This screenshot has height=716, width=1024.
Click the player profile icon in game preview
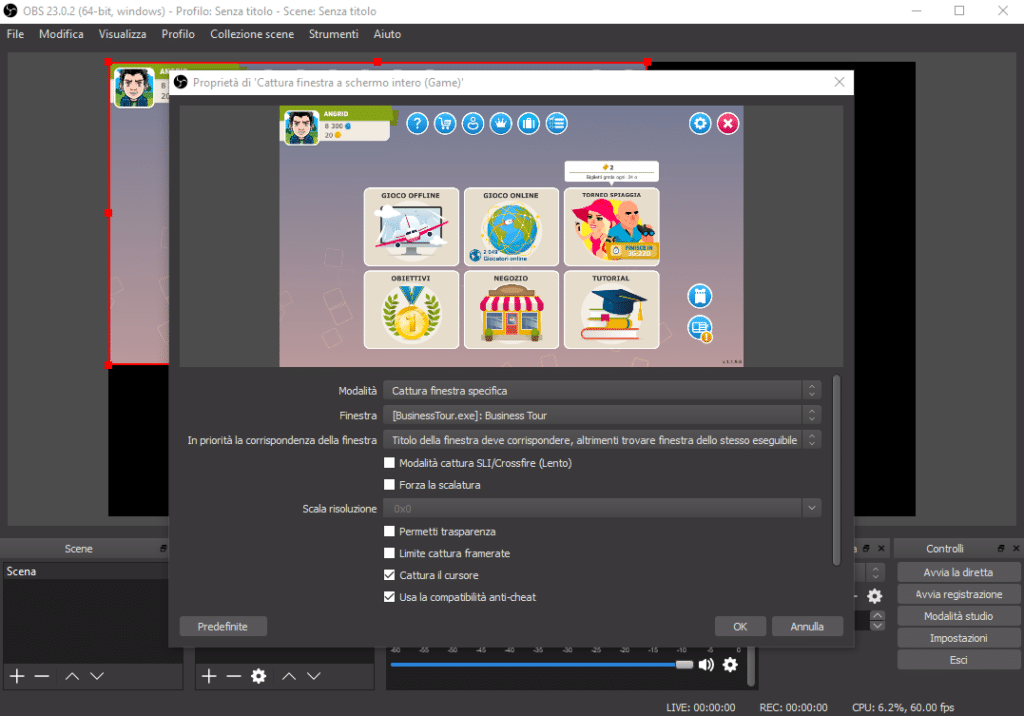[473, 123]
